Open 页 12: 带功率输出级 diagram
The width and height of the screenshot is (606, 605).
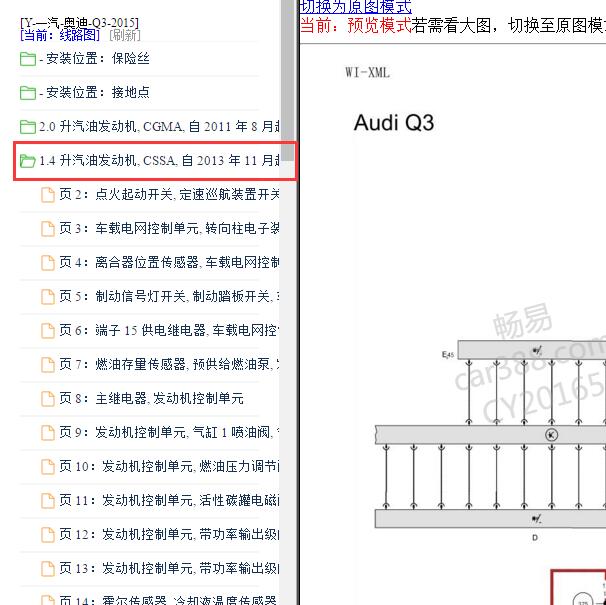click(169, 535)
